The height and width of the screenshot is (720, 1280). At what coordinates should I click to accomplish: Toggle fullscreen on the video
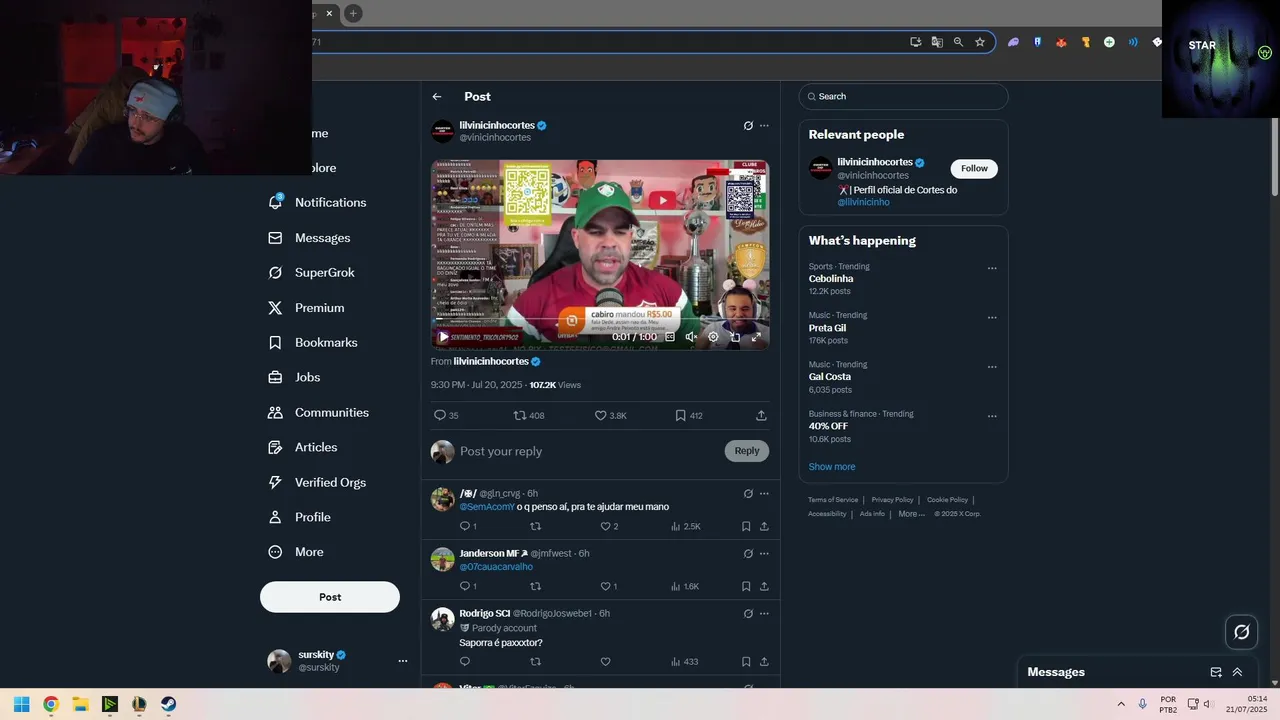click(x=756, y=337)
